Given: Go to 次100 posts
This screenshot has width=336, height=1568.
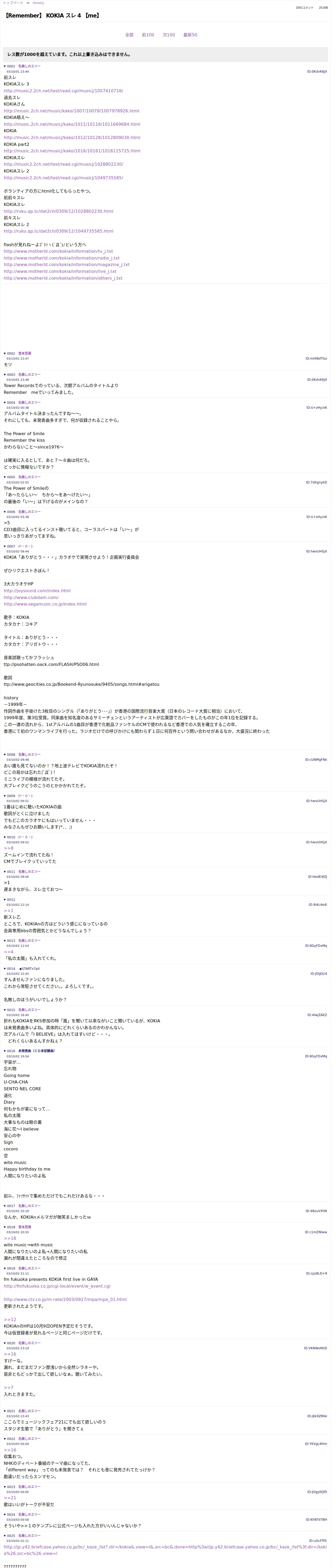Looking at the screenshot, I should pyautogui.click(x=169, y=35).
